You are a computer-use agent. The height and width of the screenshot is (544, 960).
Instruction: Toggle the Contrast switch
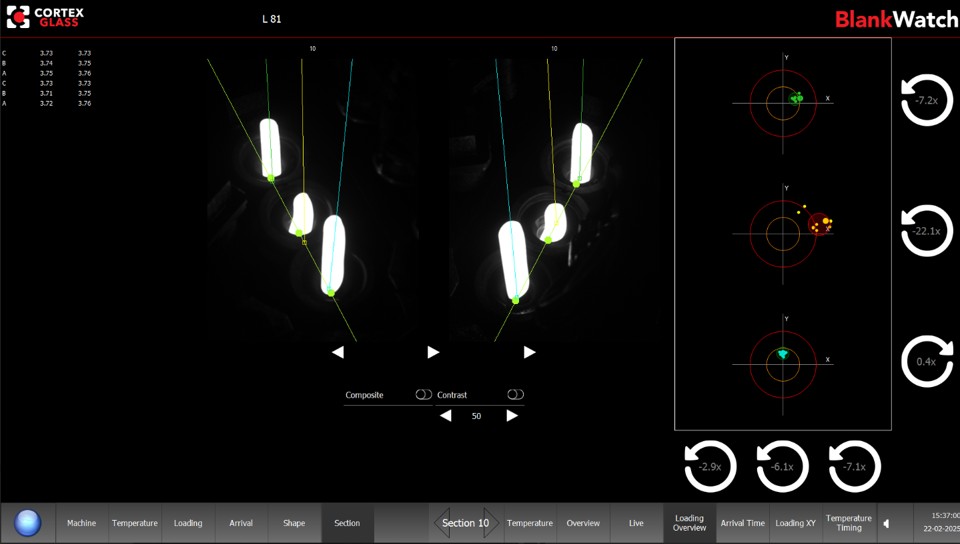516,395
